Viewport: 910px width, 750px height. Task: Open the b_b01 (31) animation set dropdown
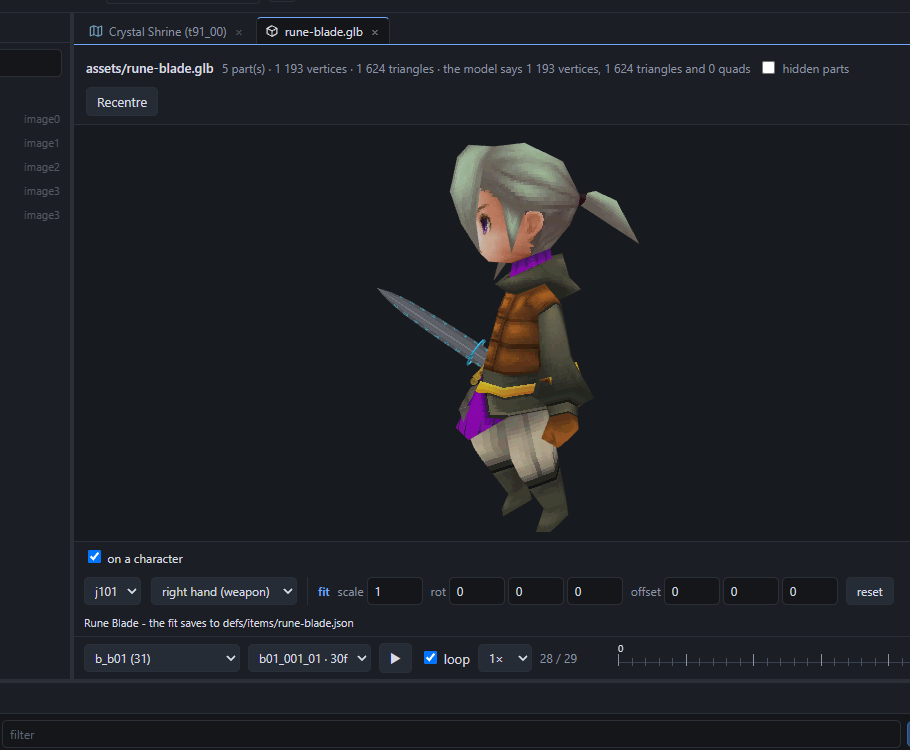click(162, 658)
